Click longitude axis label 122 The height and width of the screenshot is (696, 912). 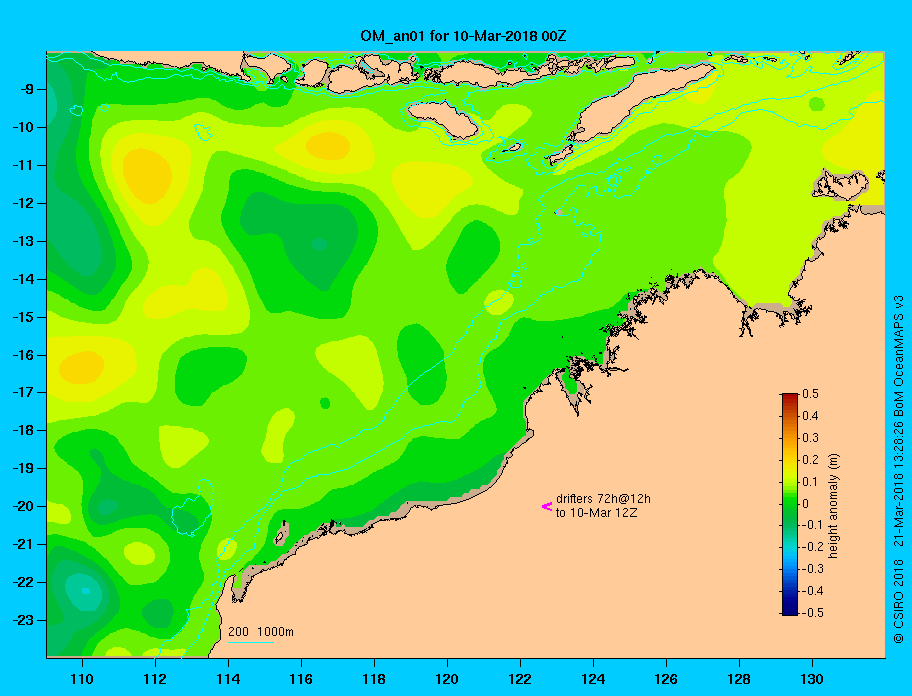(520, 679)
